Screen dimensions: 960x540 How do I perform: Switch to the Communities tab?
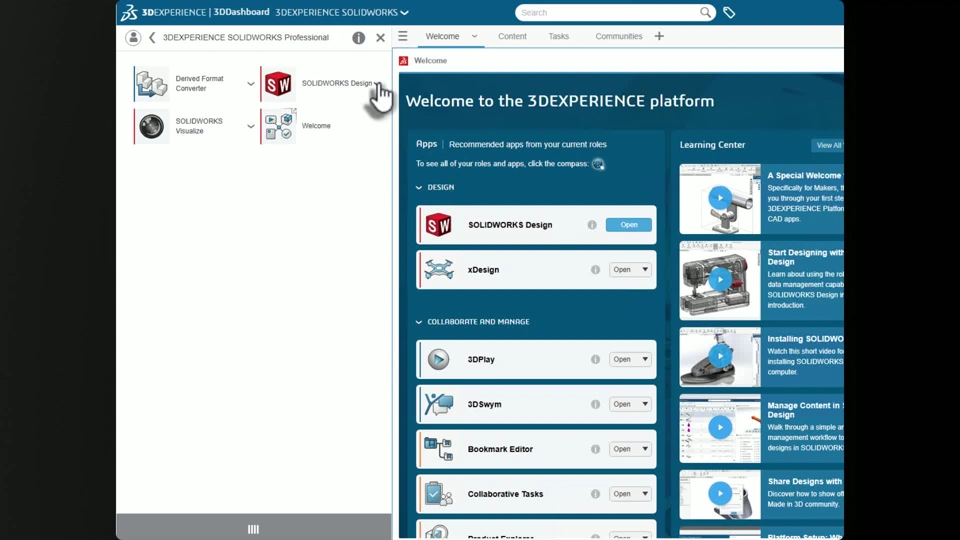tap(618, 36)
